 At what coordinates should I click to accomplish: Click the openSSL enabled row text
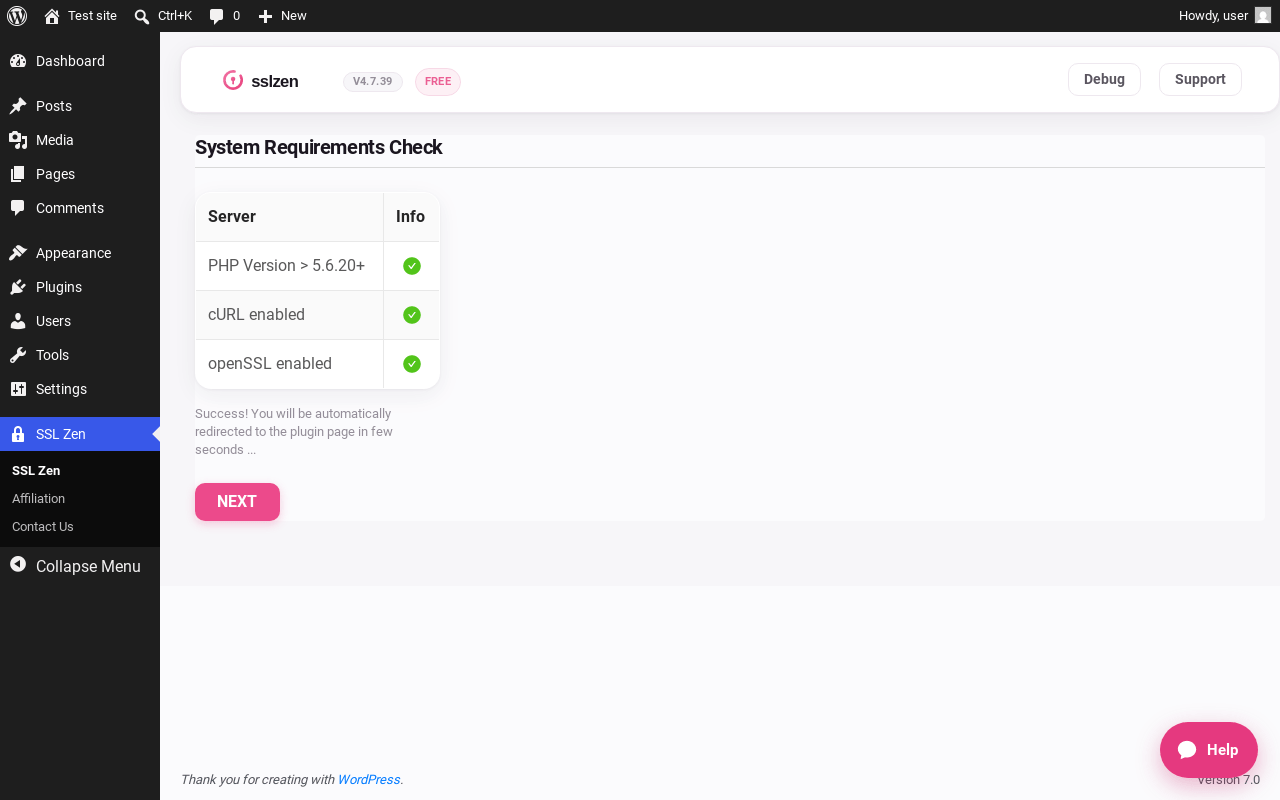click(270, 364)
